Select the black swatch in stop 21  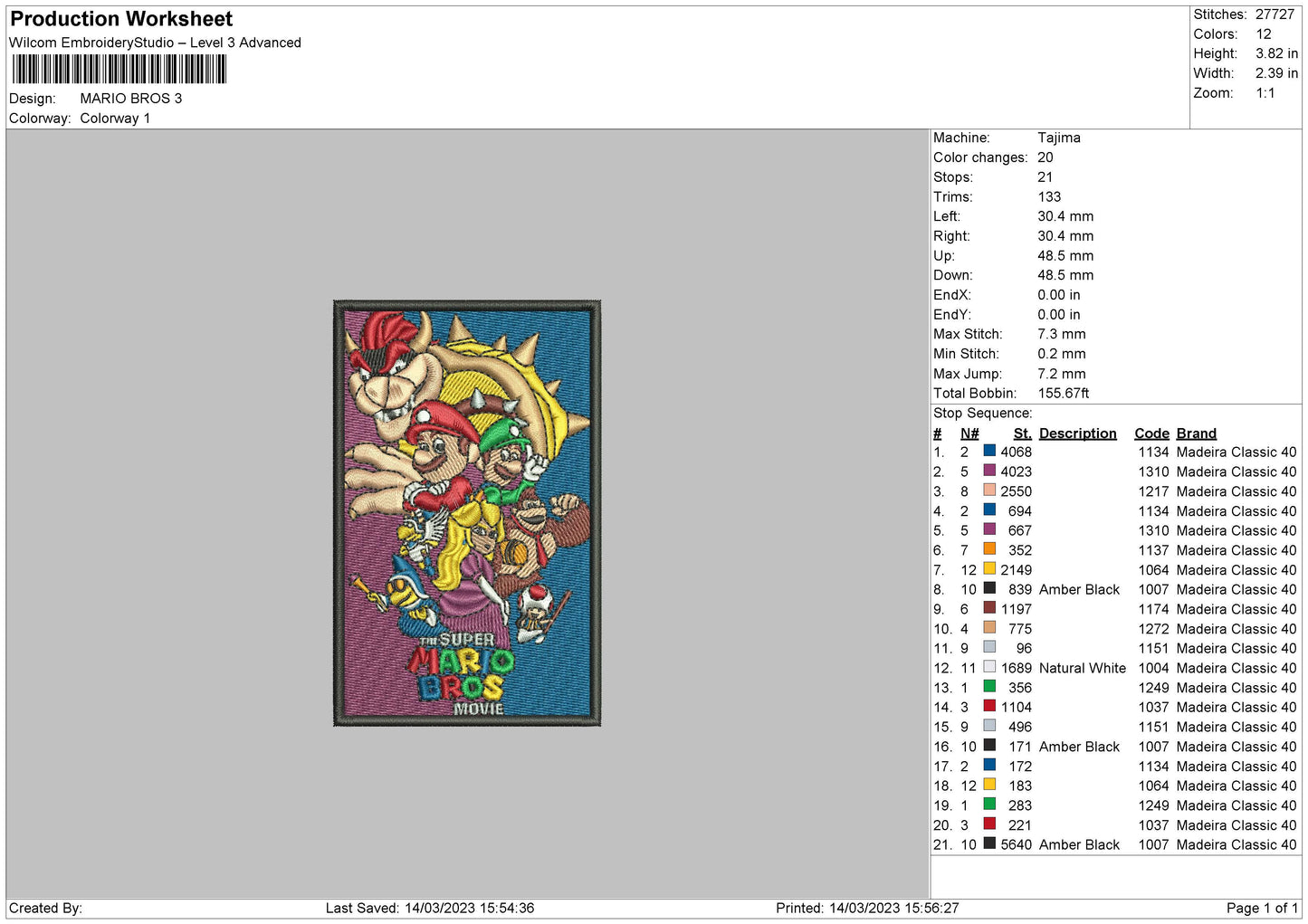click(989, 843)
